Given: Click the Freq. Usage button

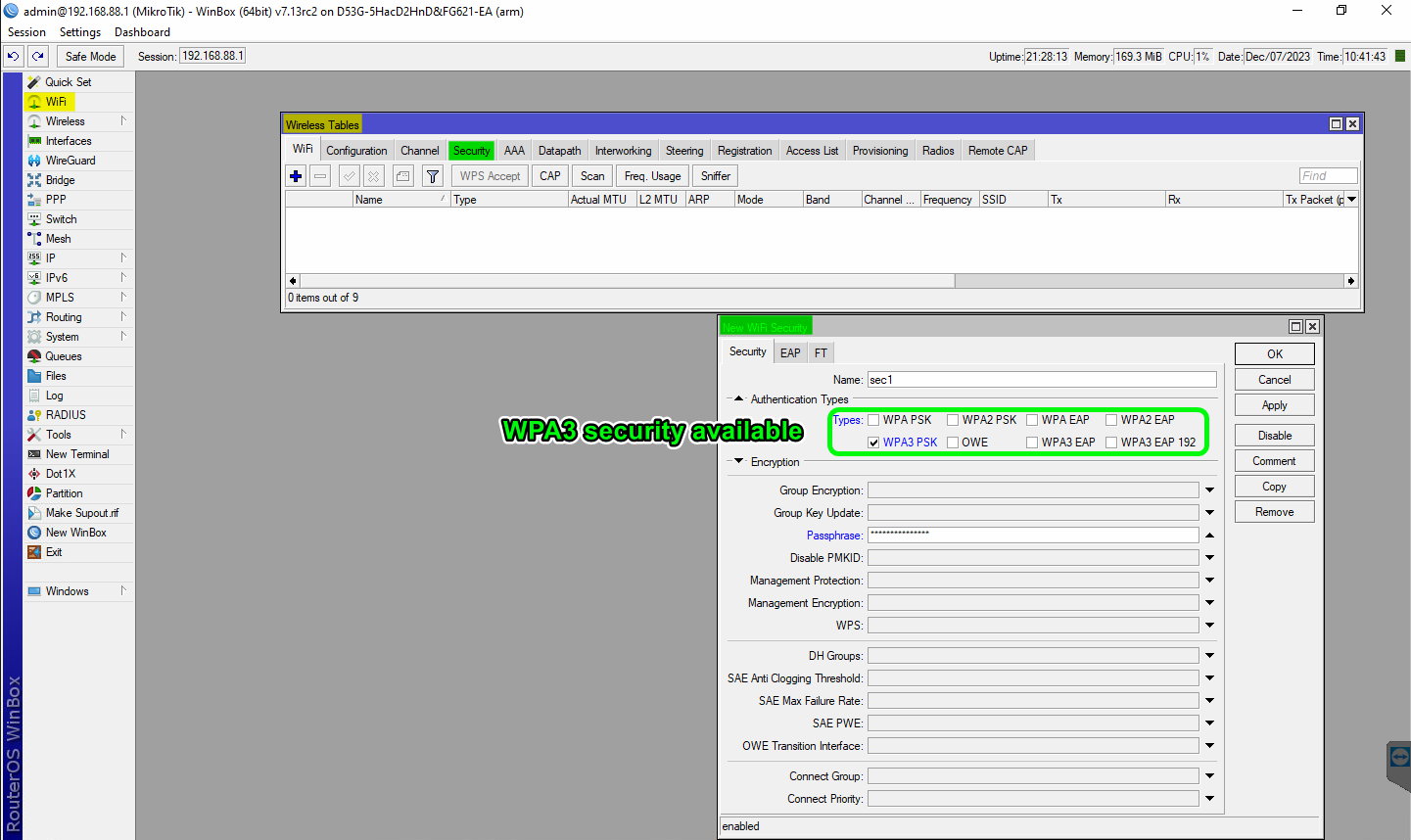Looking at the screenshot, I should click(652, 176).
